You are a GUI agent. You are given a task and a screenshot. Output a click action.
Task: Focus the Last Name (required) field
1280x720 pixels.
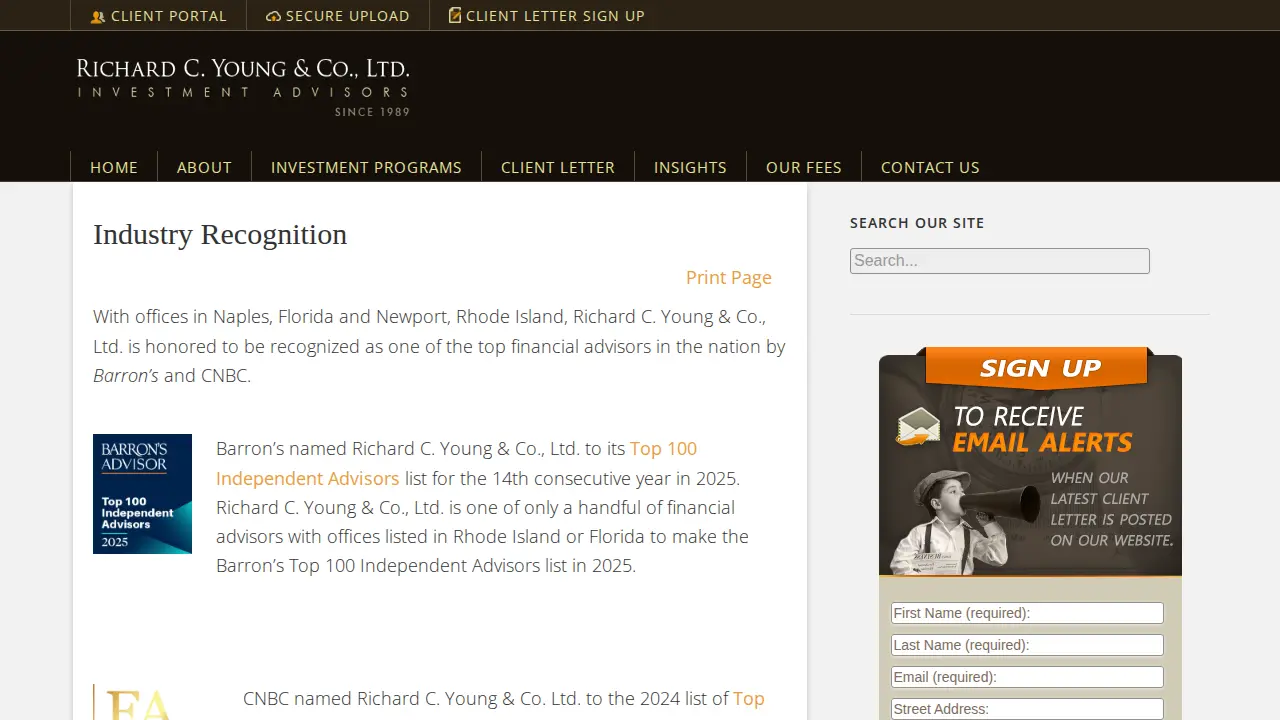[x=1027, y=645]
